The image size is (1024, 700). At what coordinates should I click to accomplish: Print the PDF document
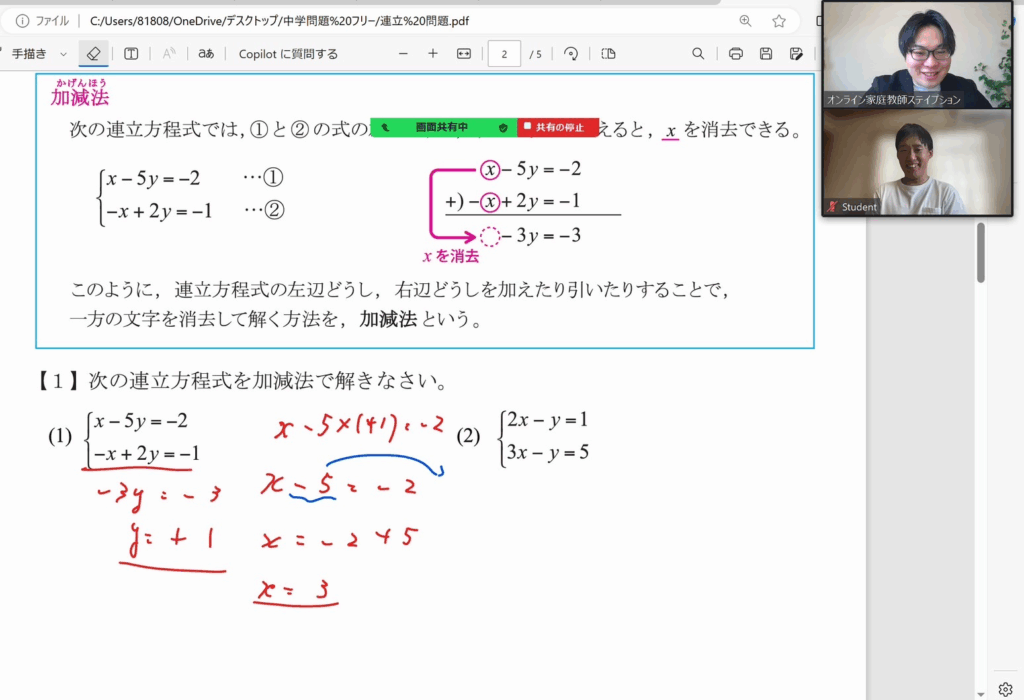735,54
